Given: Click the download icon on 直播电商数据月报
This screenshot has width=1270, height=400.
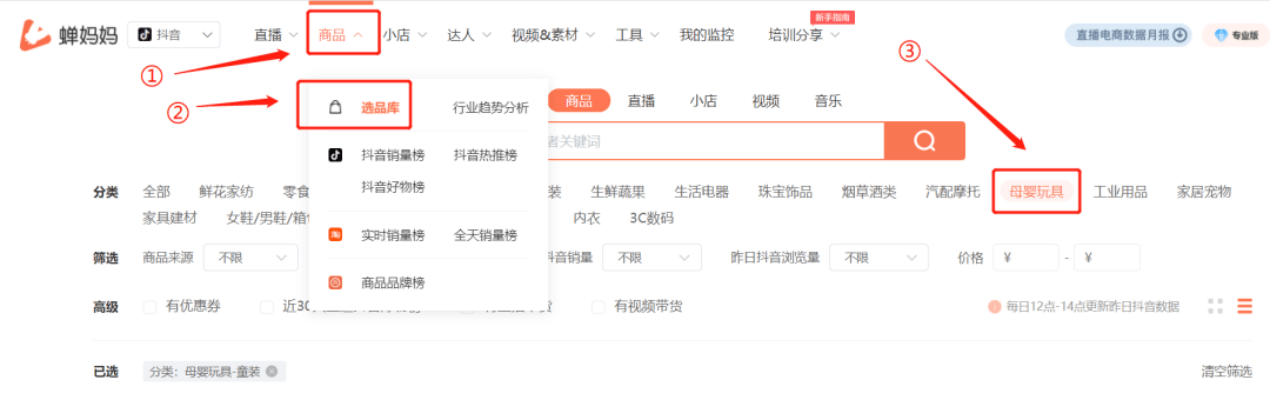Looking at the screenshot, I should point(1180,35).
